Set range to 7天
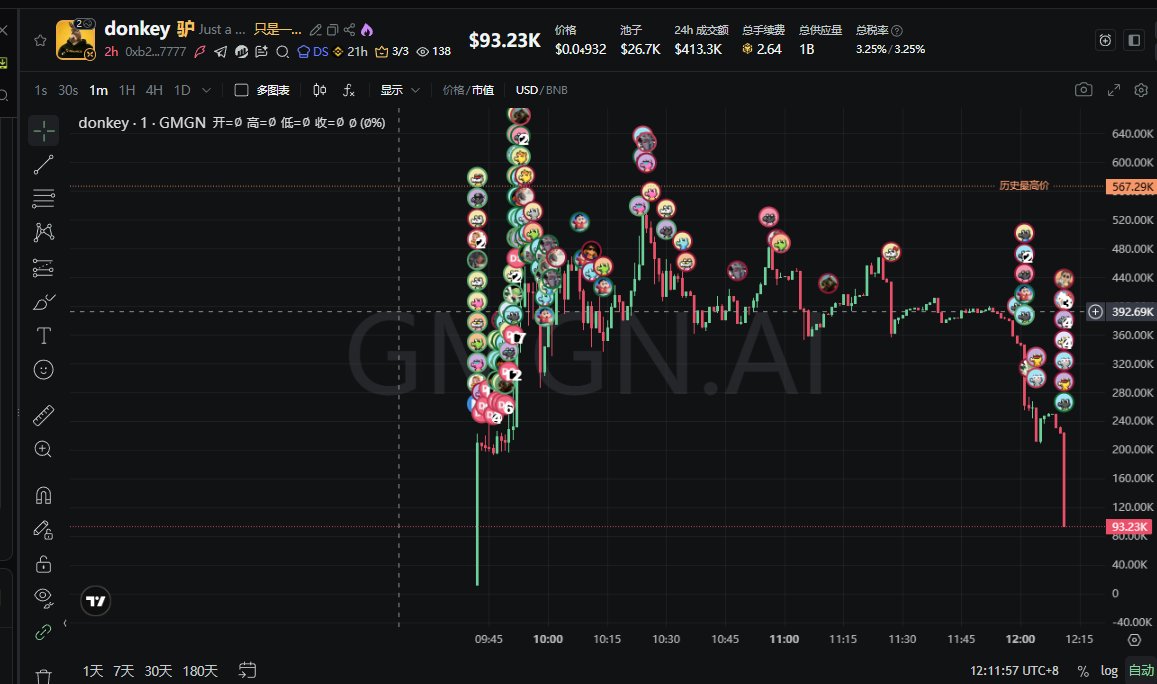The height and width of the screenshot is (684, 1157). pyautogui.click(x=123, y=671)
